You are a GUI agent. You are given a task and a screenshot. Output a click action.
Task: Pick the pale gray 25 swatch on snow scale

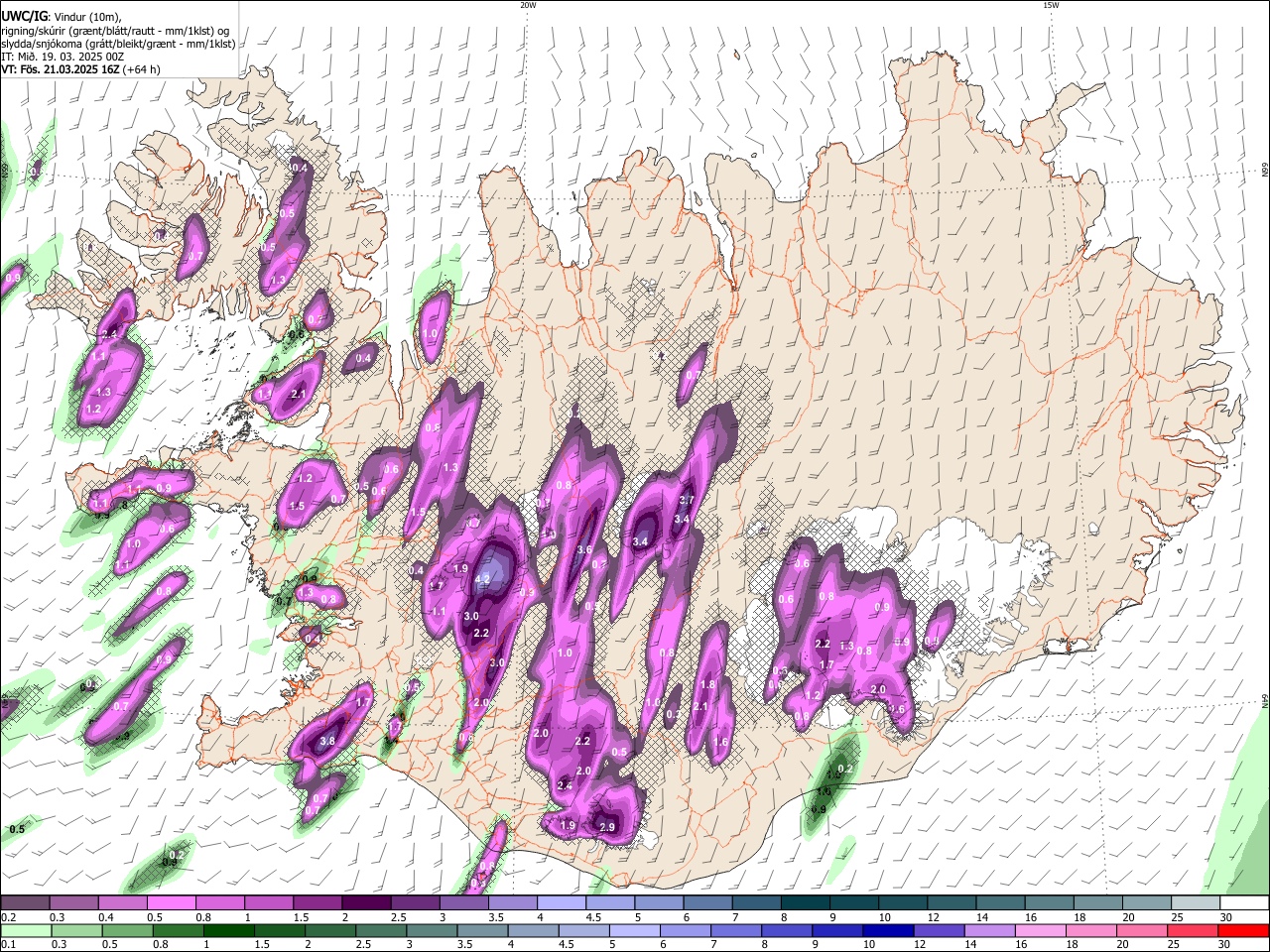click(x=1197, y=903)
